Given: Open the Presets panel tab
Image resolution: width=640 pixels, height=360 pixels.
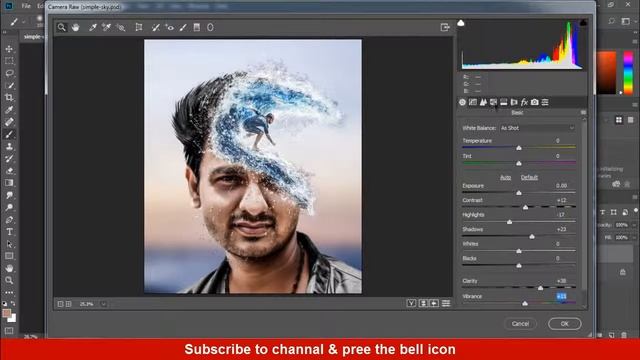Looking at the screenshot, I should [545, 102].
